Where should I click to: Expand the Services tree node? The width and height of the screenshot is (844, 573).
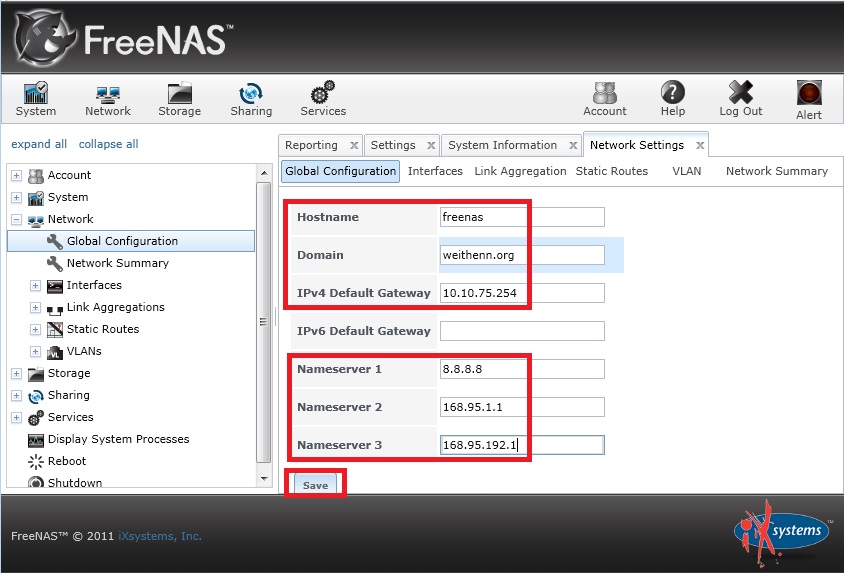(x=17, y=418)
